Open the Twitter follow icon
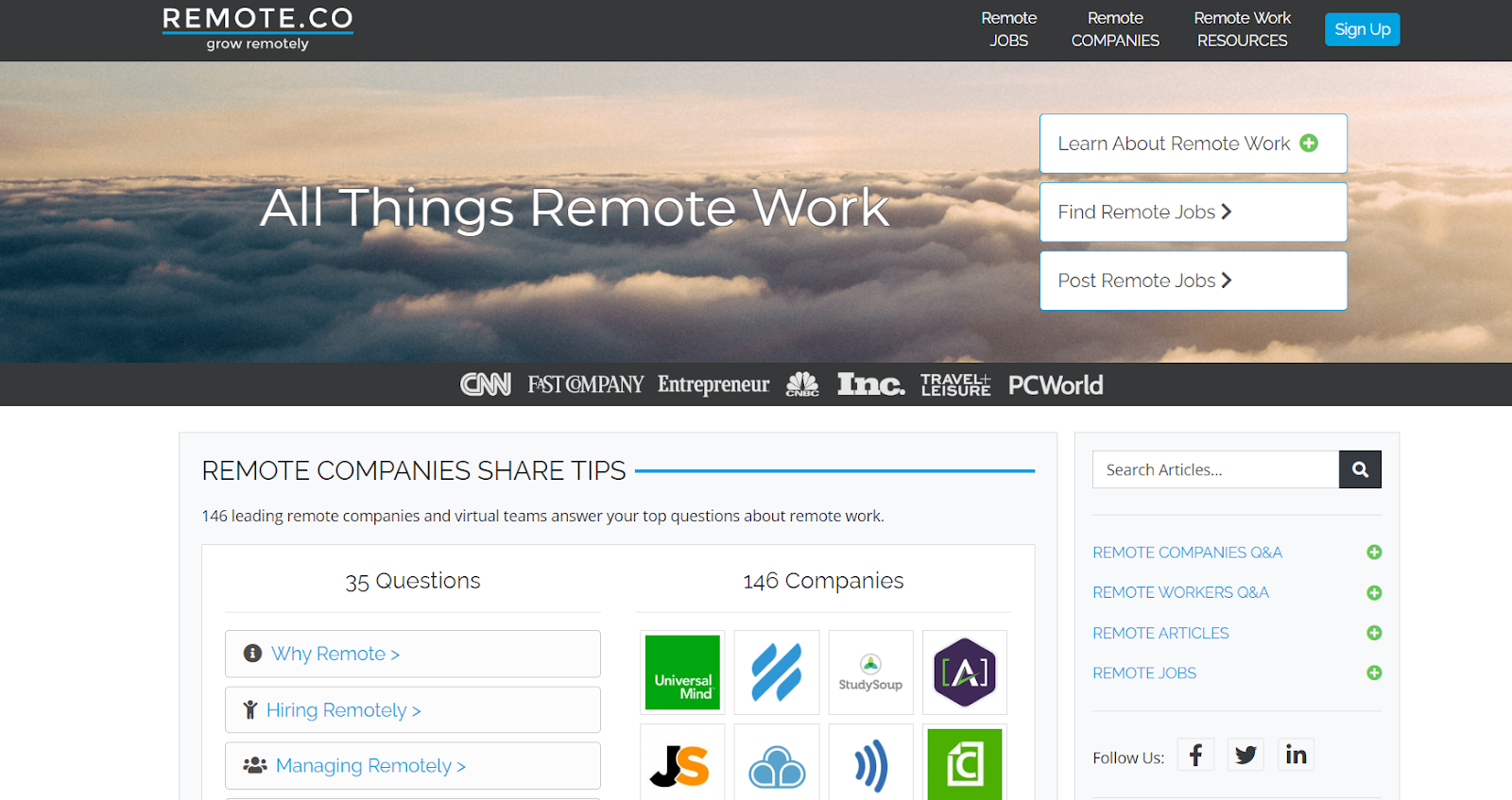This screenshot has width=1512, height=800. (1246, 755)
